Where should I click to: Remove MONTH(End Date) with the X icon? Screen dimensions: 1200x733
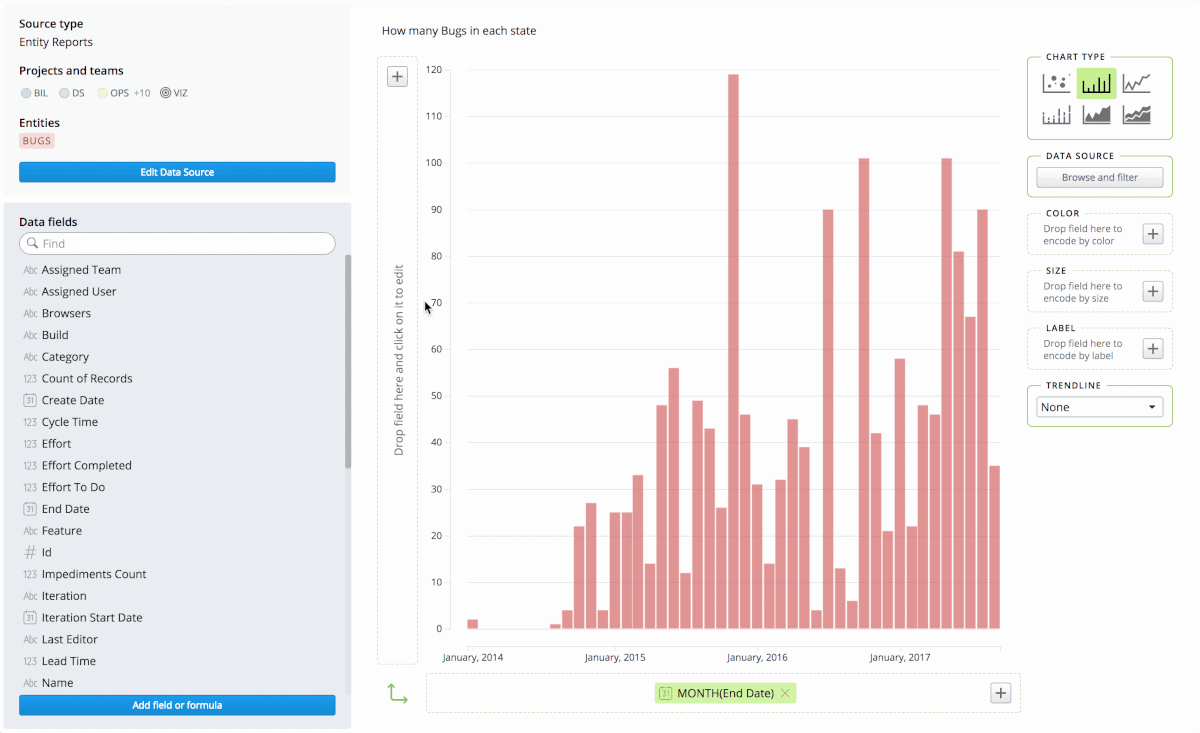pyautogui.click(x=785, y=693)
